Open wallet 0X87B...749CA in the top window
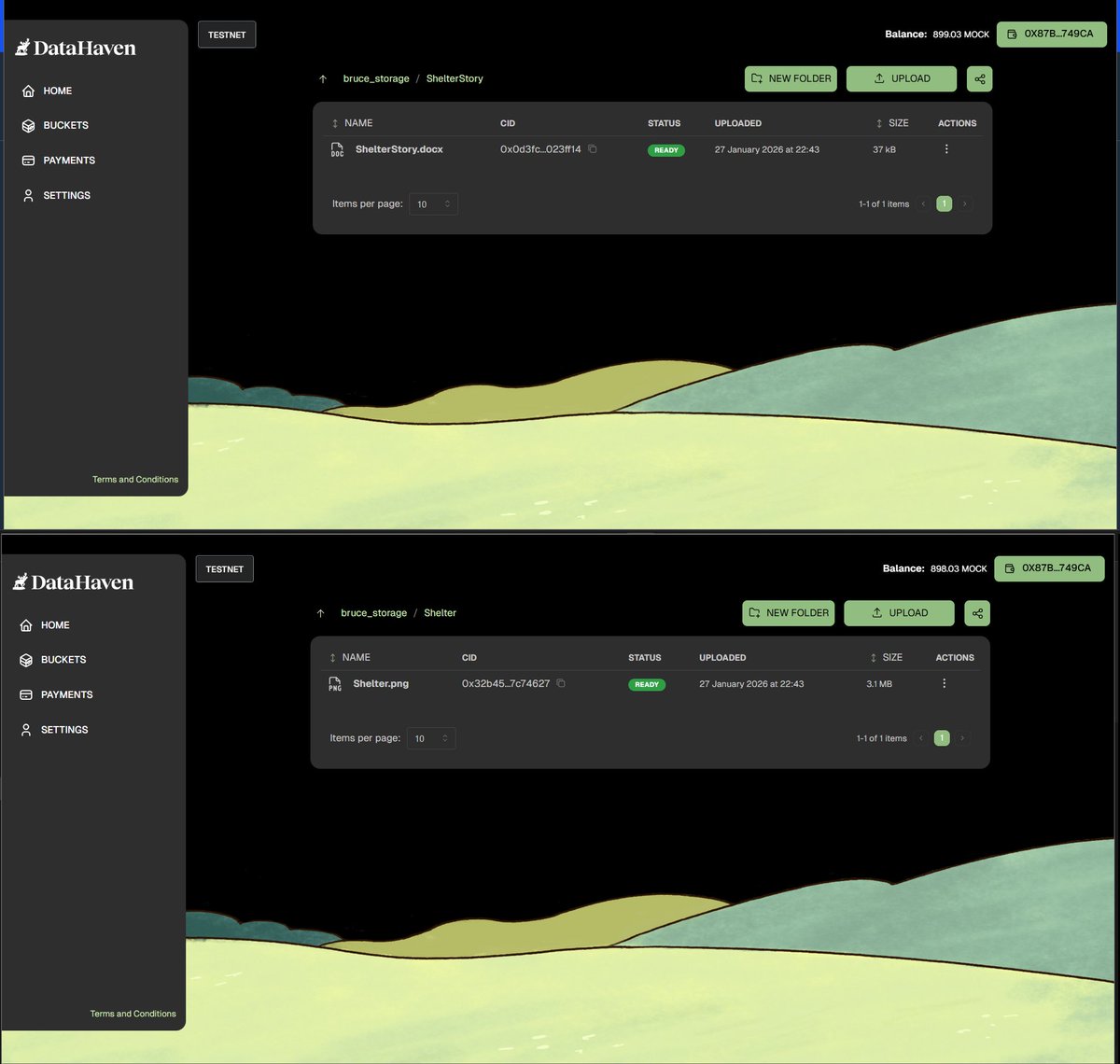The width and height of the screenshot is (1120, 1064). pyautogui.click(x=1052, y=34)
